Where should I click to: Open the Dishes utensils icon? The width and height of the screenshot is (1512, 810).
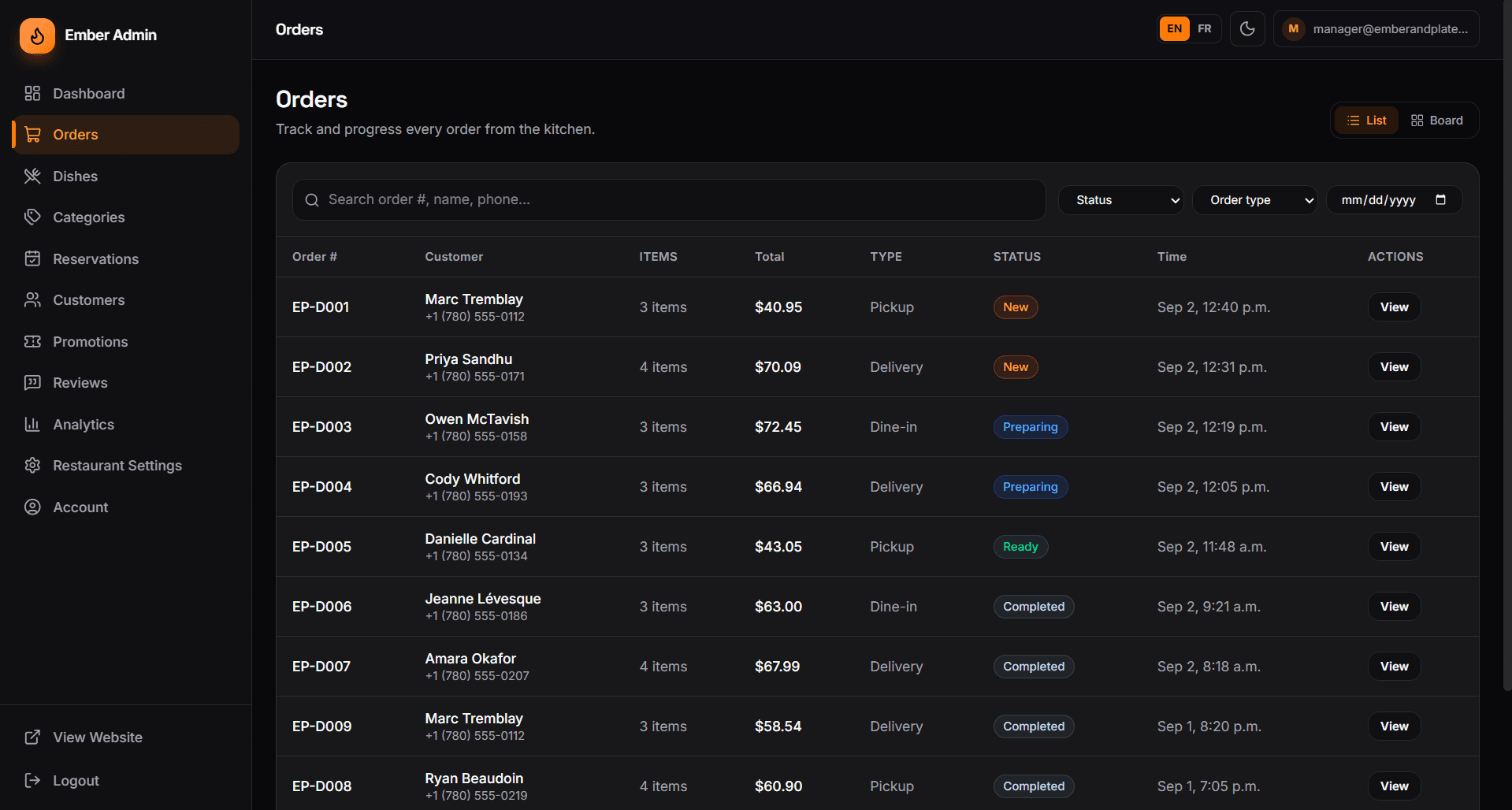pyautogui.click(x=32, y=176)
